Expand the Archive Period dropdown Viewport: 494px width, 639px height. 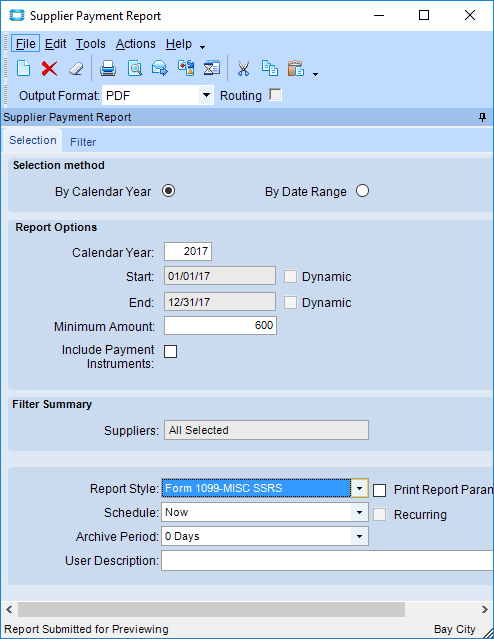tap(359, 536)
